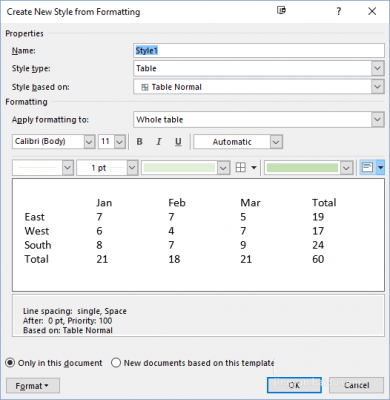Screen dimensions: 390x400
Task: Open the 1 pt line weight dropdown
Action: tap(132, 168)
